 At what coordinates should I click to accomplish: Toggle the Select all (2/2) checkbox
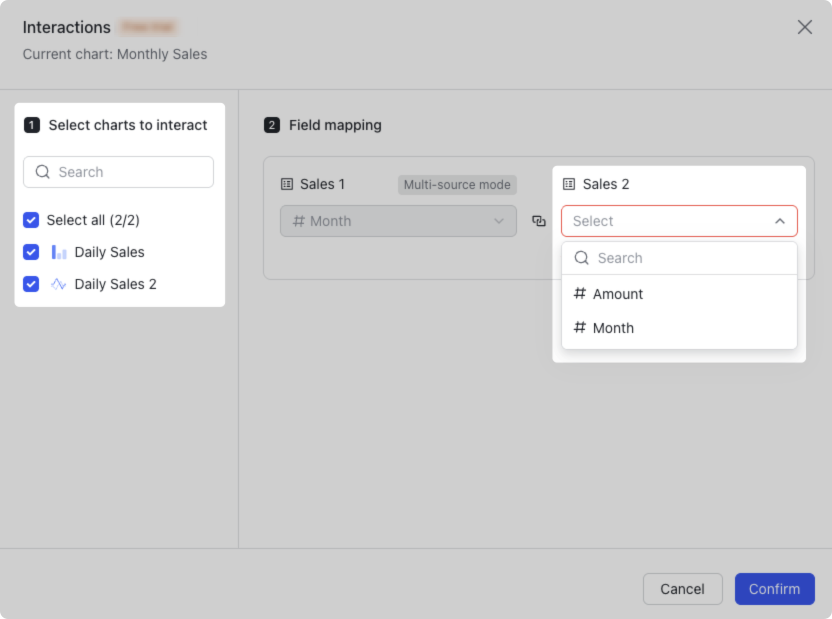point(31,220)
